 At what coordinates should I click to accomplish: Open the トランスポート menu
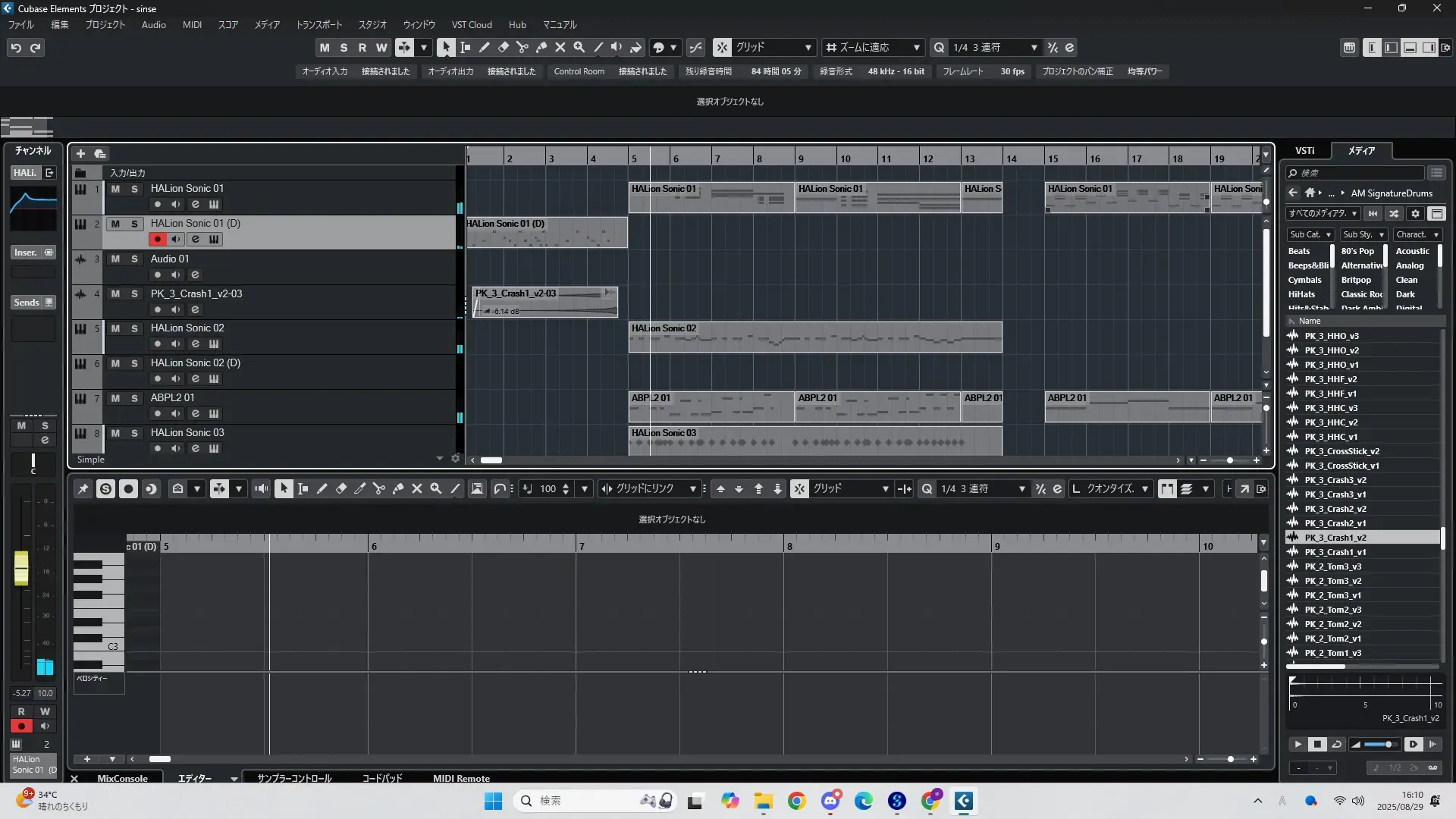tap(318, 24)
